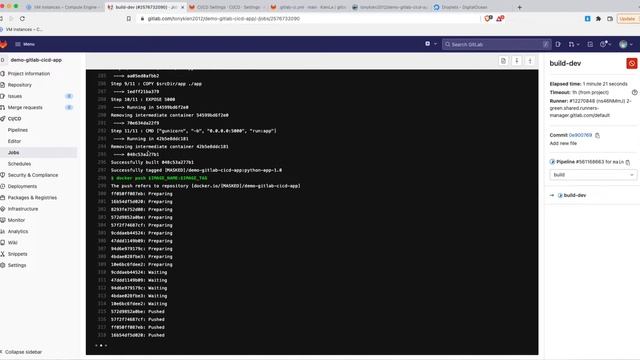The height and width of the screenshot is (360, 640).
Task: Open Brave shields icon
Action: [488, 19]
